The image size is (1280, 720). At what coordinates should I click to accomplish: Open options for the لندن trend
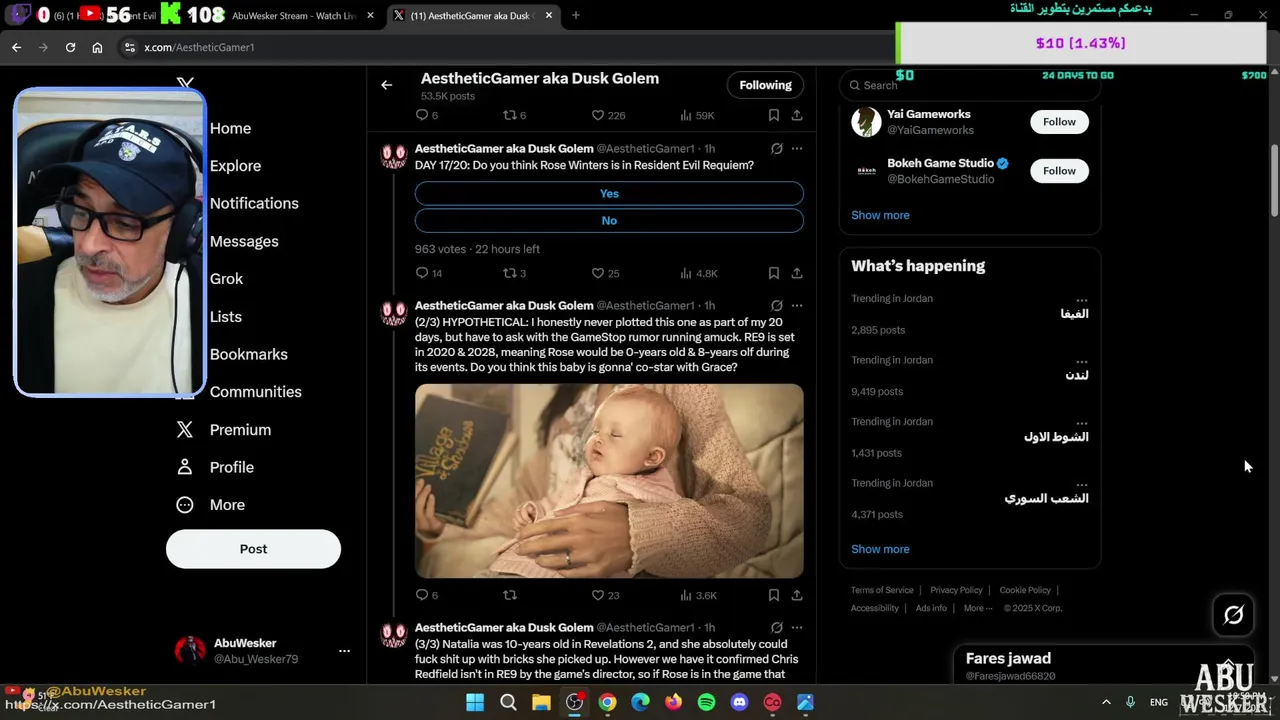pos(1081,360)
